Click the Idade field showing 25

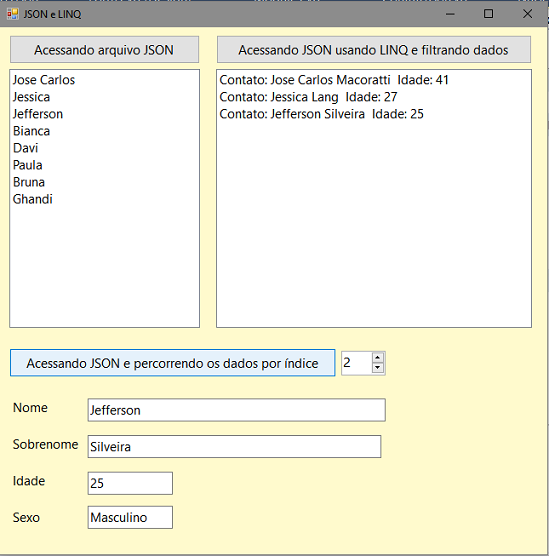pos(130,483)
